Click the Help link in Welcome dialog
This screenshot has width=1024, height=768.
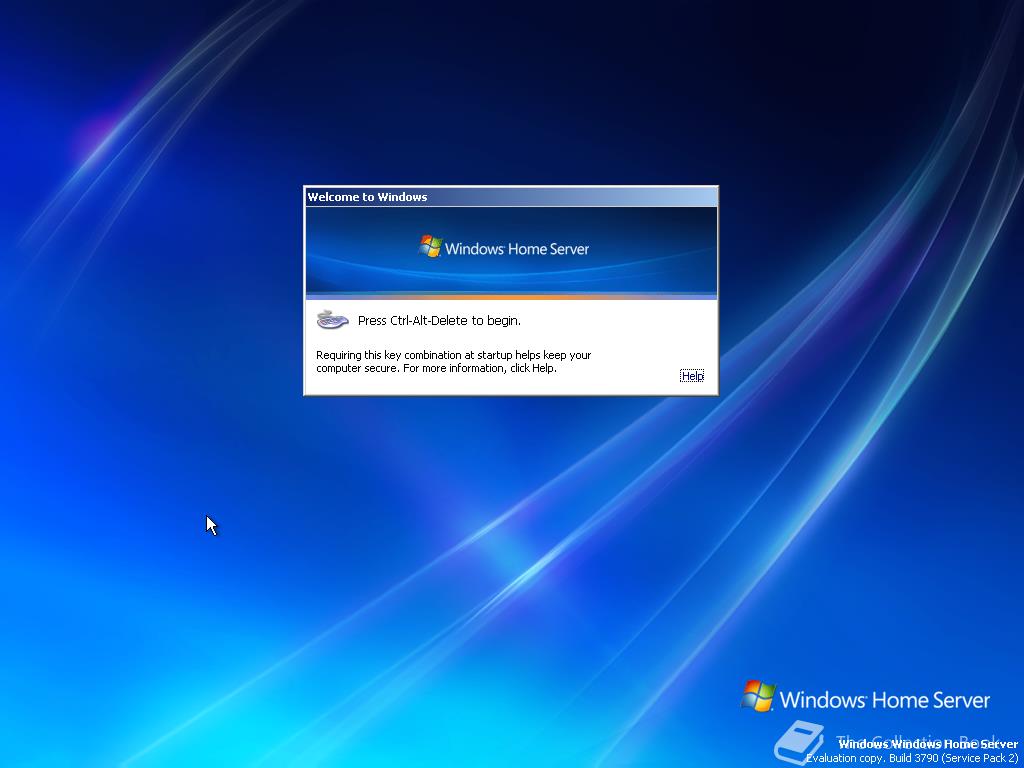click(692, 376)
